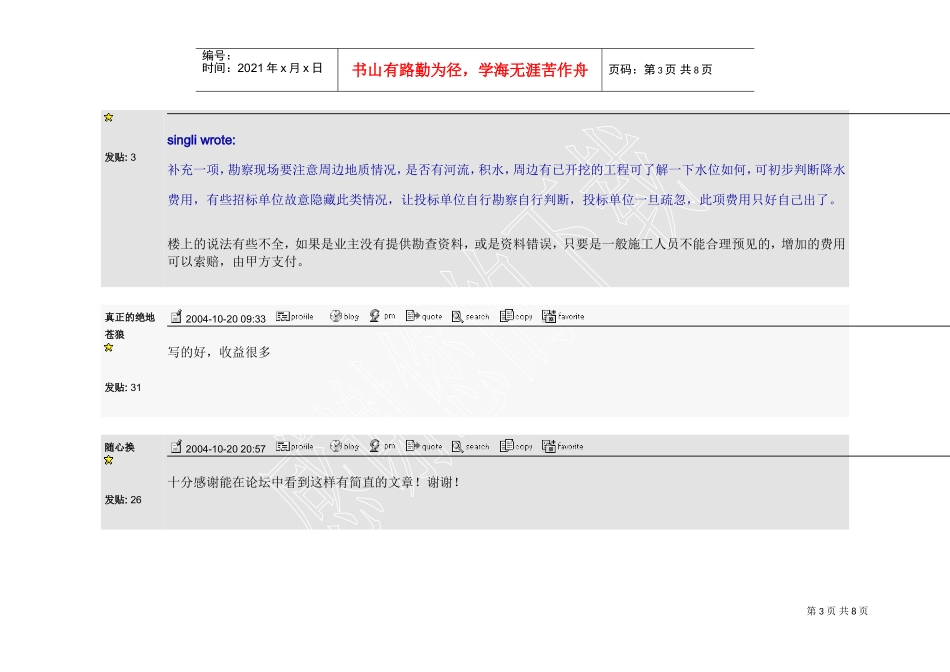The image size is (950, 672).
Task: Click reply line 可以索赔，由甲方支付。
Action: [x=236, y=262]
